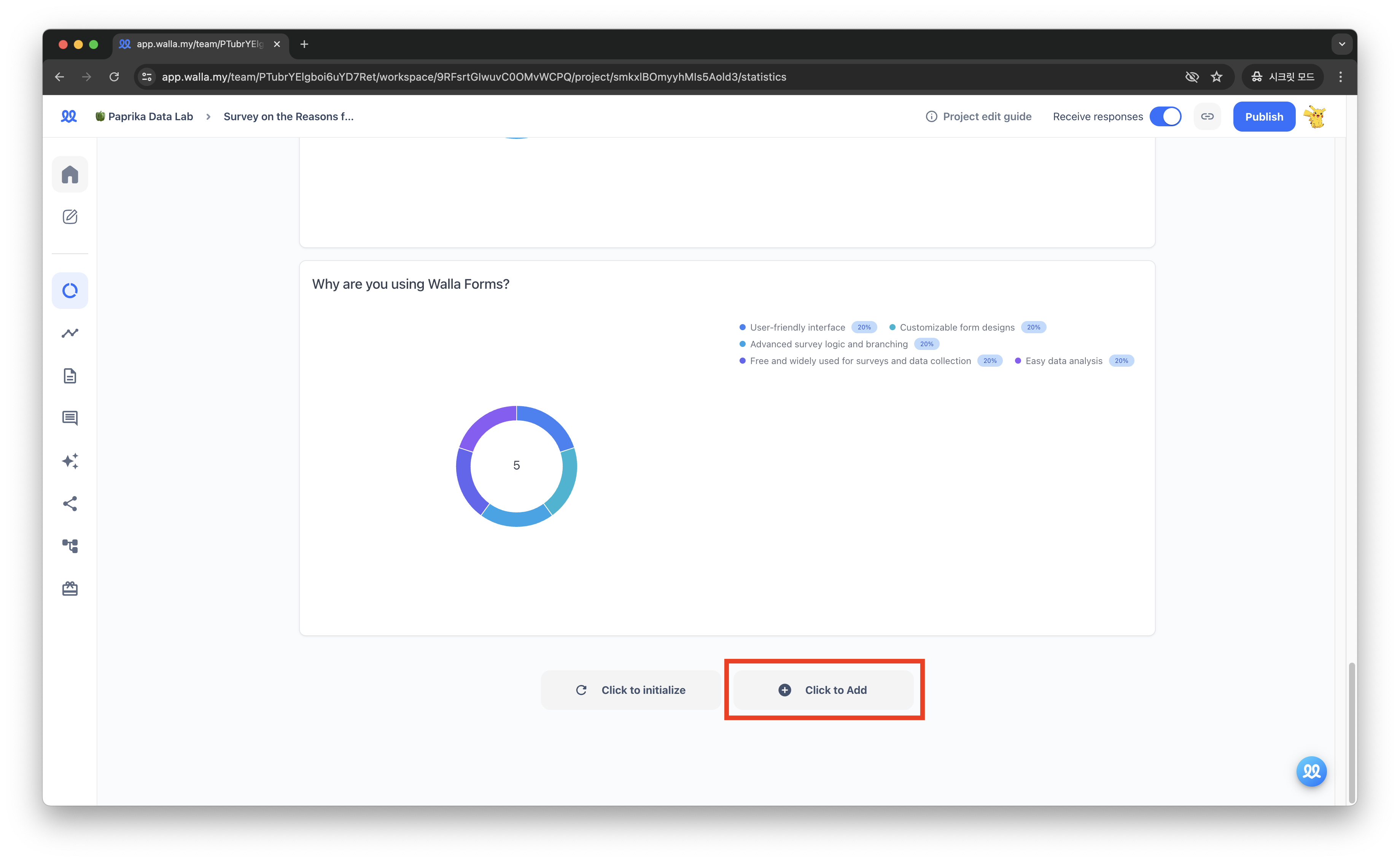Screen dimensions: 1400x862
Task: Open the comments responses sidebar icon
Action: point(70,418)
